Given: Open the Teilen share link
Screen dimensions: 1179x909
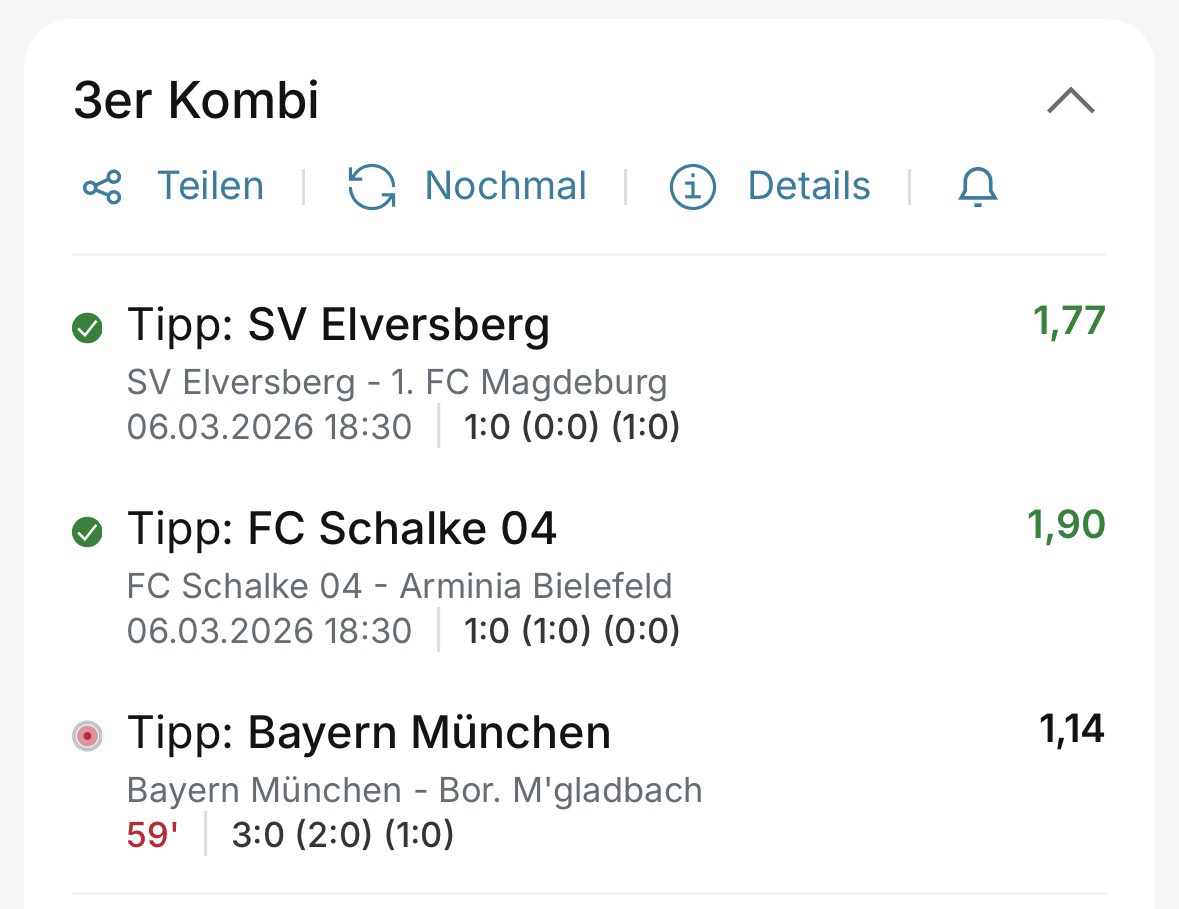Looking at the screenshot, I should (210, 187).
